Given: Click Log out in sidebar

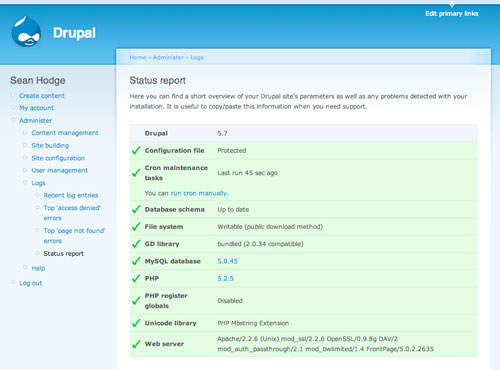Looking at the screenshot, I should (x=31, y=283).
